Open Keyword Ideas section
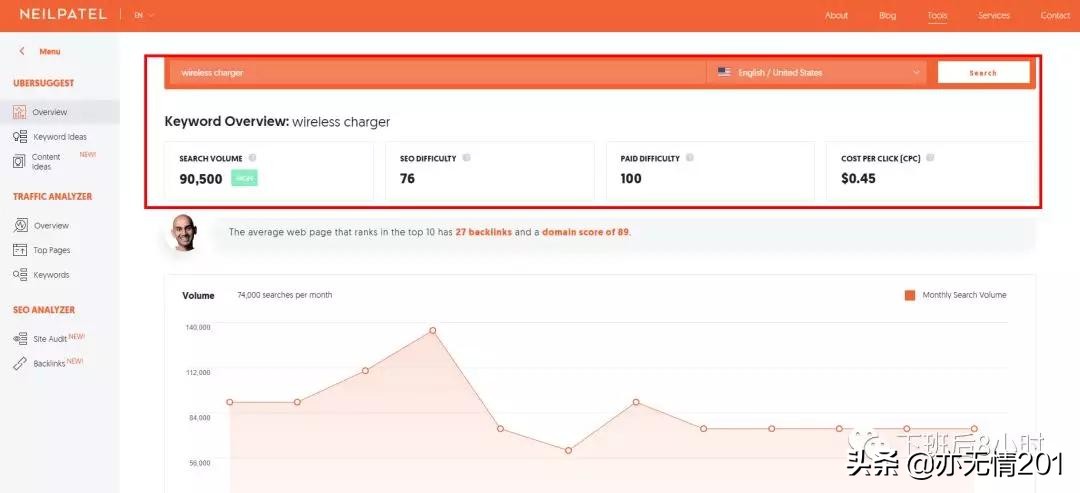The image size is (1080, 493). 60,137
